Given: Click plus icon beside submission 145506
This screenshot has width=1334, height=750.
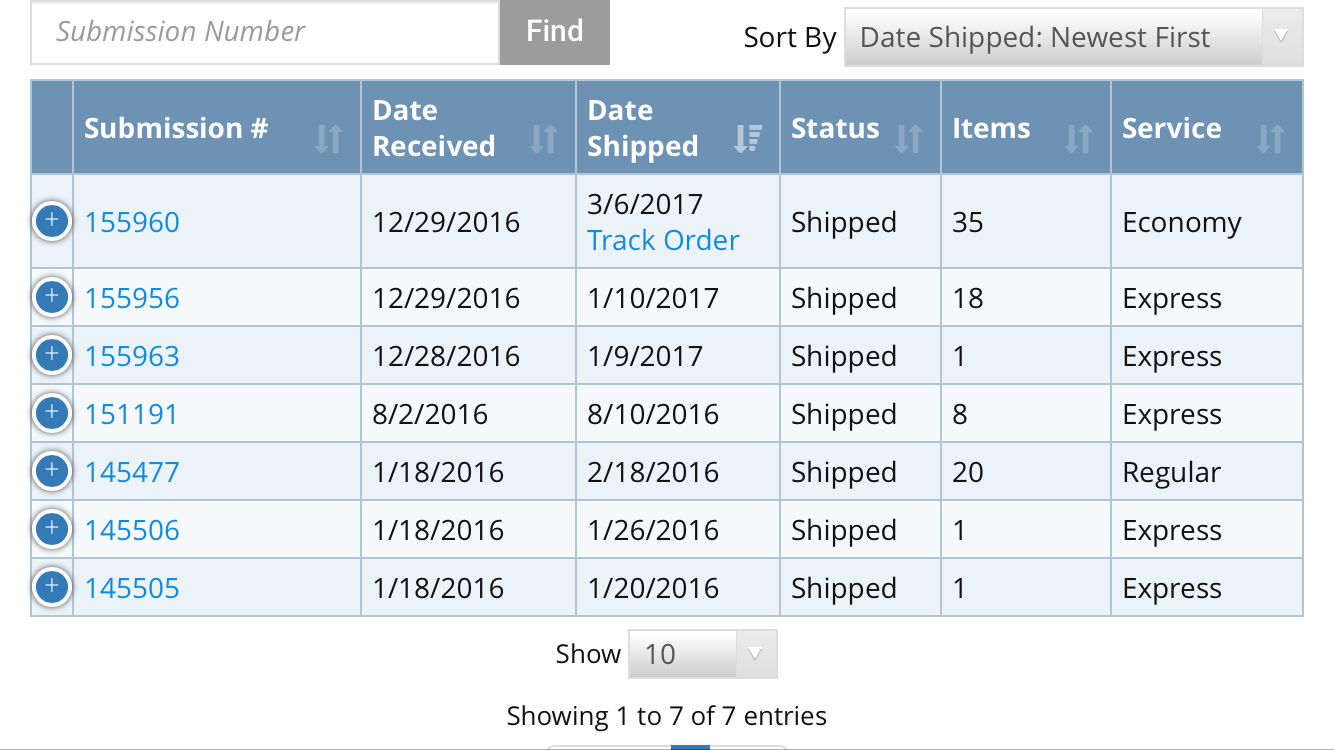Looking at the screenshot, I should 52,529.
